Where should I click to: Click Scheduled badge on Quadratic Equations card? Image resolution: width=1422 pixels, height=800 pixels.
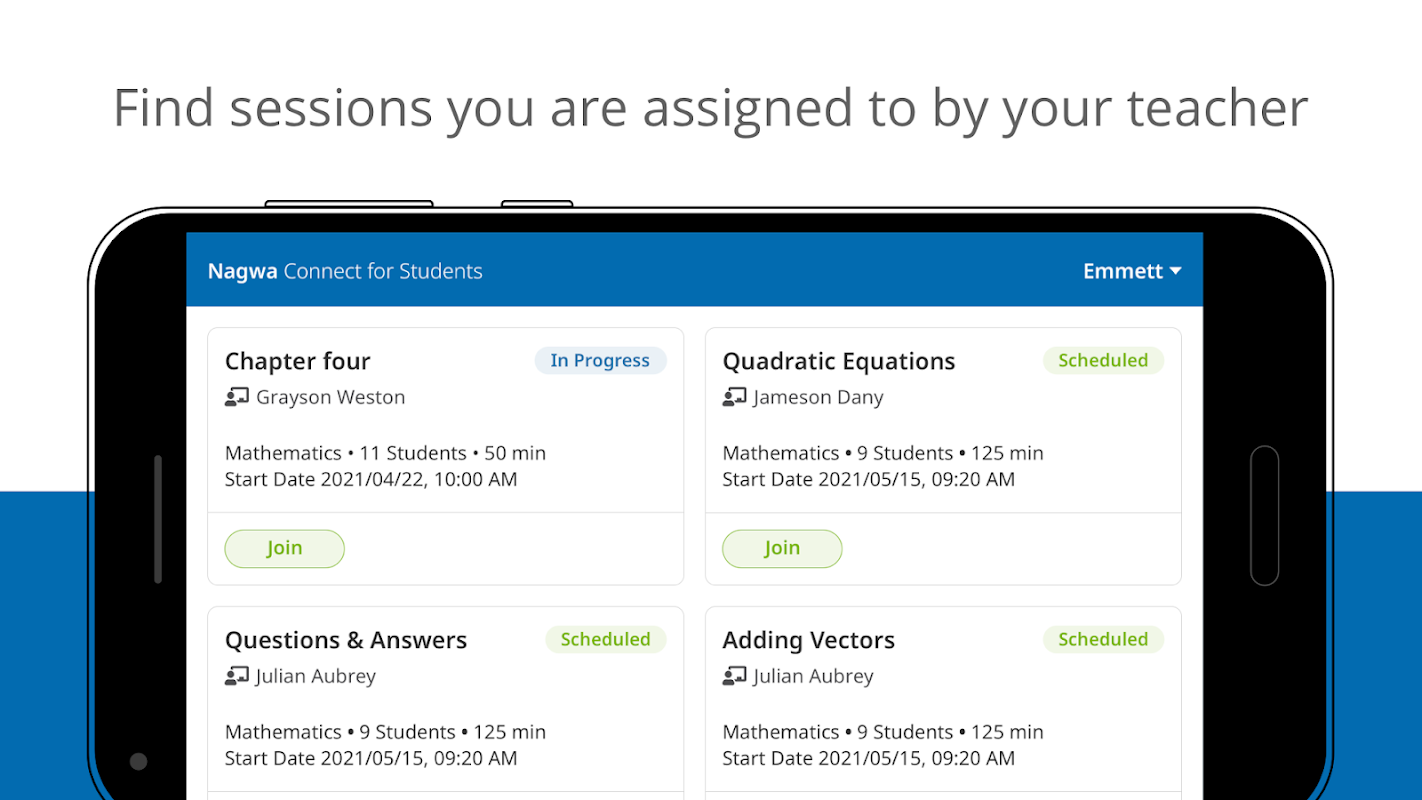click(x=1103, y=360)
